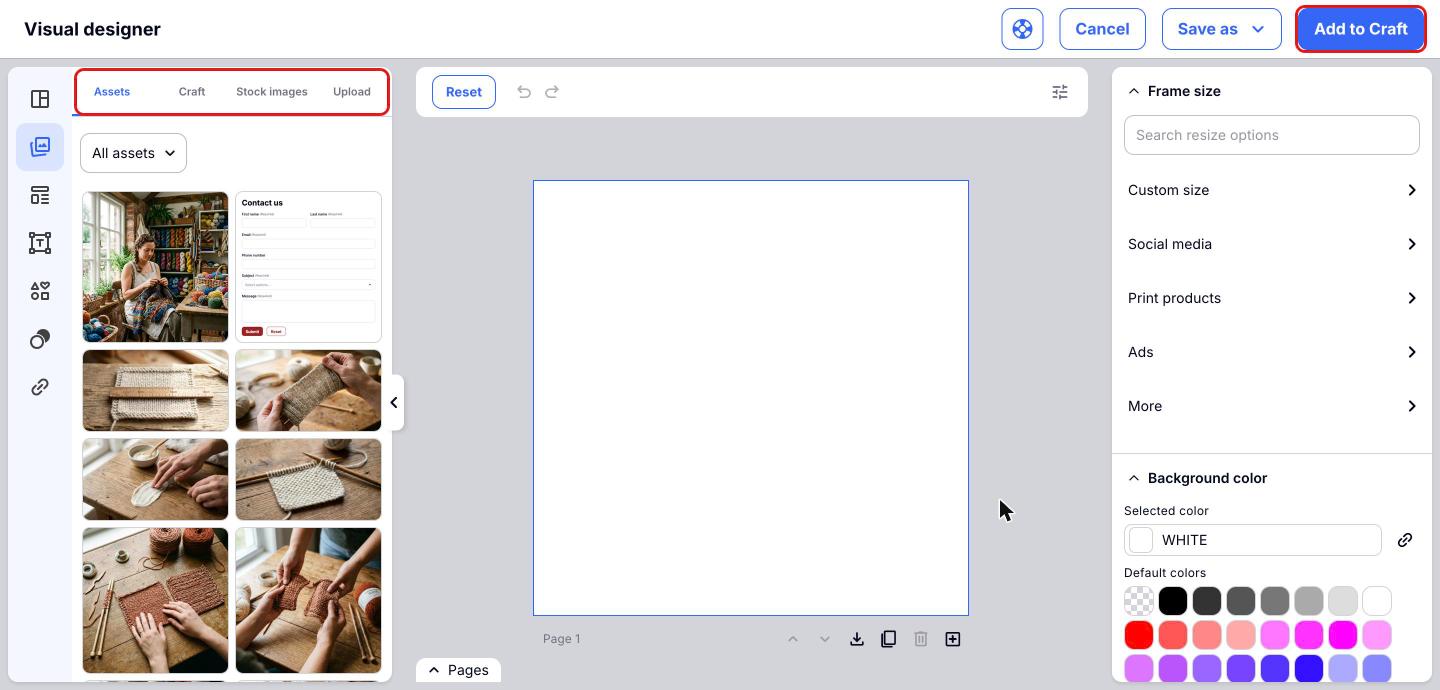Open the layouts panel icon in sidebar

click(x=40, y=99)
